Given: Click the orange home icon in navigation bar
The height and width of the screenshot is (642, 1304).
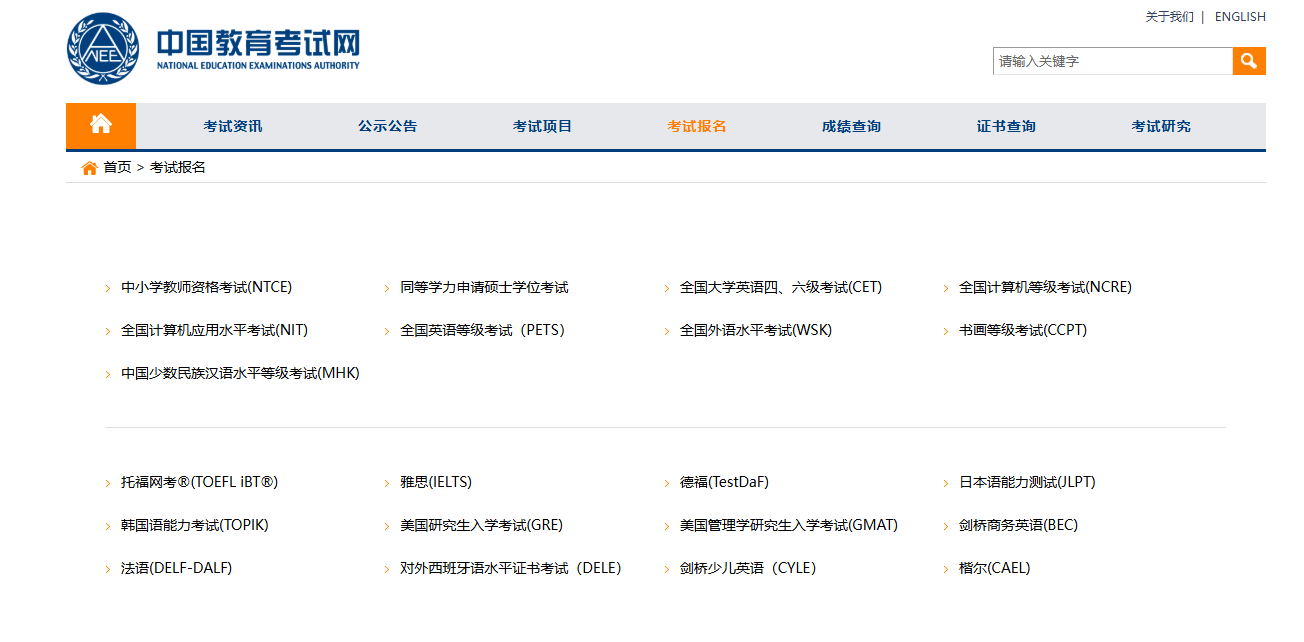Looking at the screenshot, I should tap(100, 125).
